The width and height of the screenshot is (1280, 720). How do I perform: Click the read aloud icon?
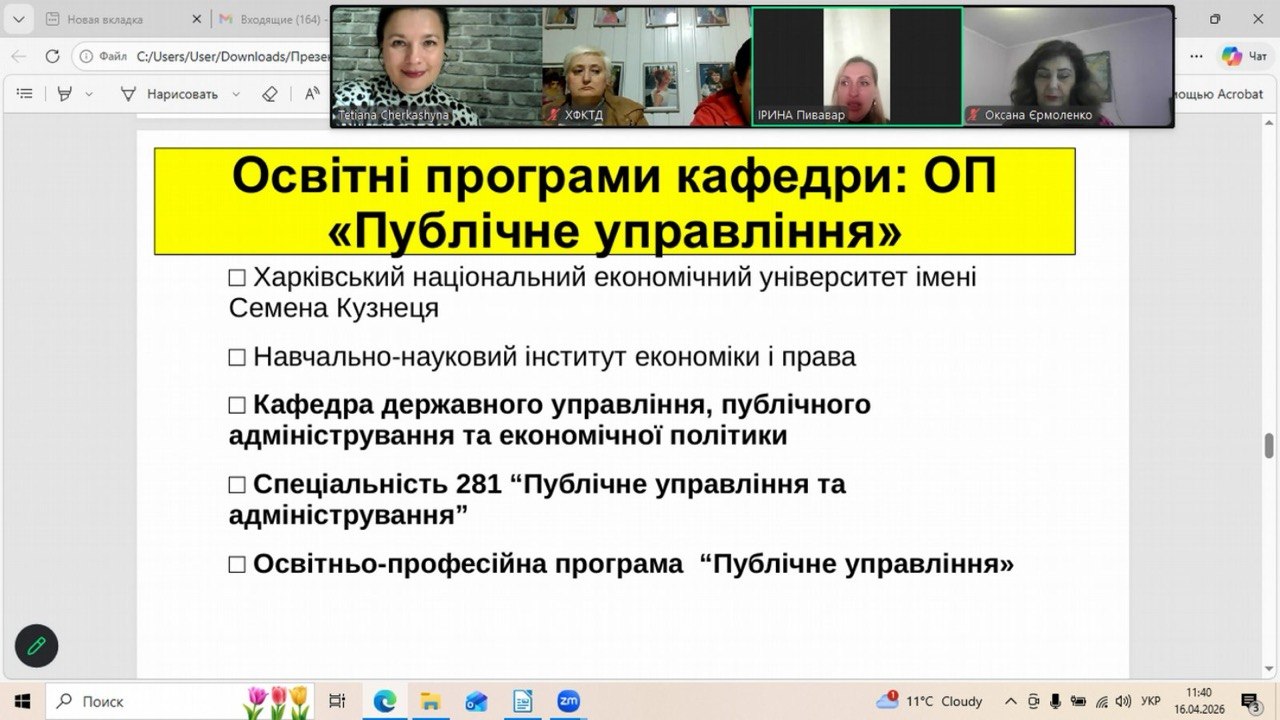[x=311, y=94]
